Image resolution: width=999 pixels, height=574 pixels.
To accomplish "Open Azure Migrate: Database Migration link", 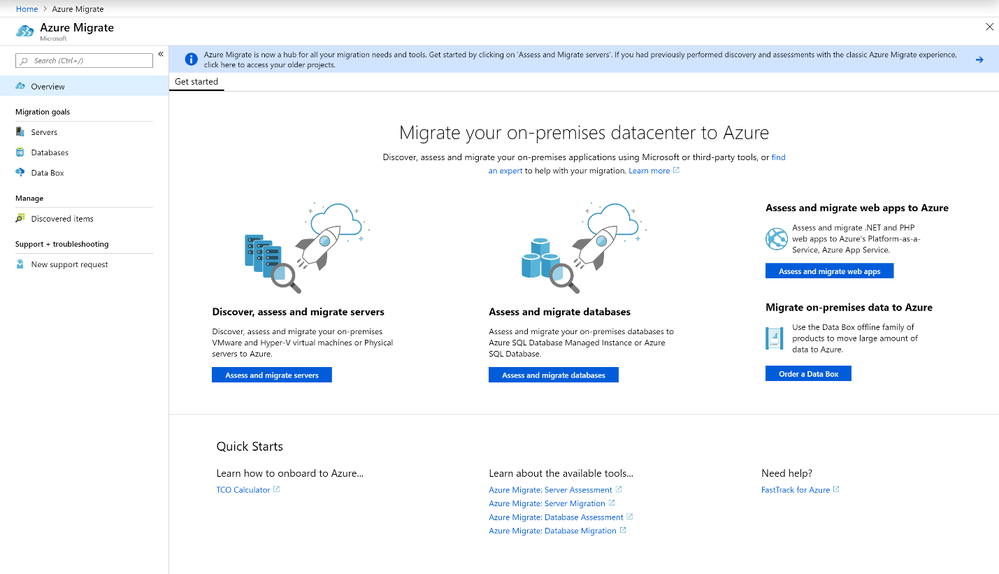I will tap(552, 531).
